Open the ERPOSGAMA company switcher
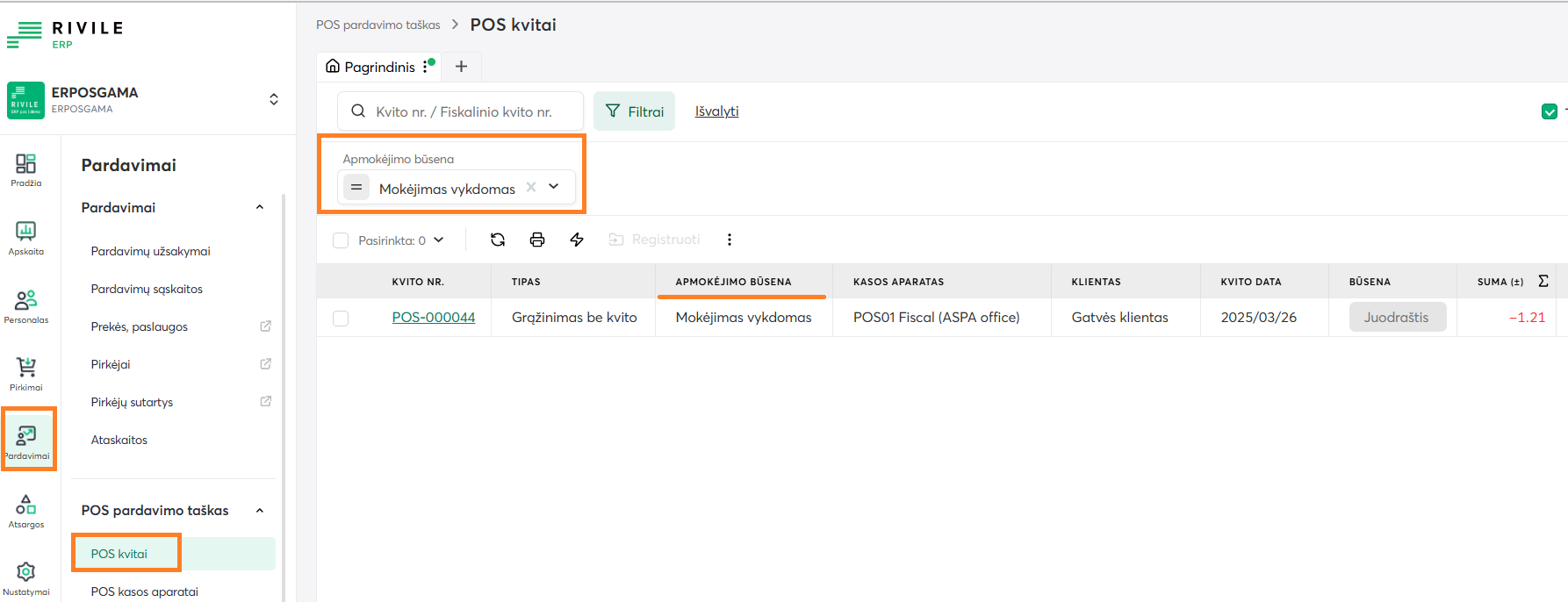The height and width of the screenshot is (602, 1568). click(274, 99)
